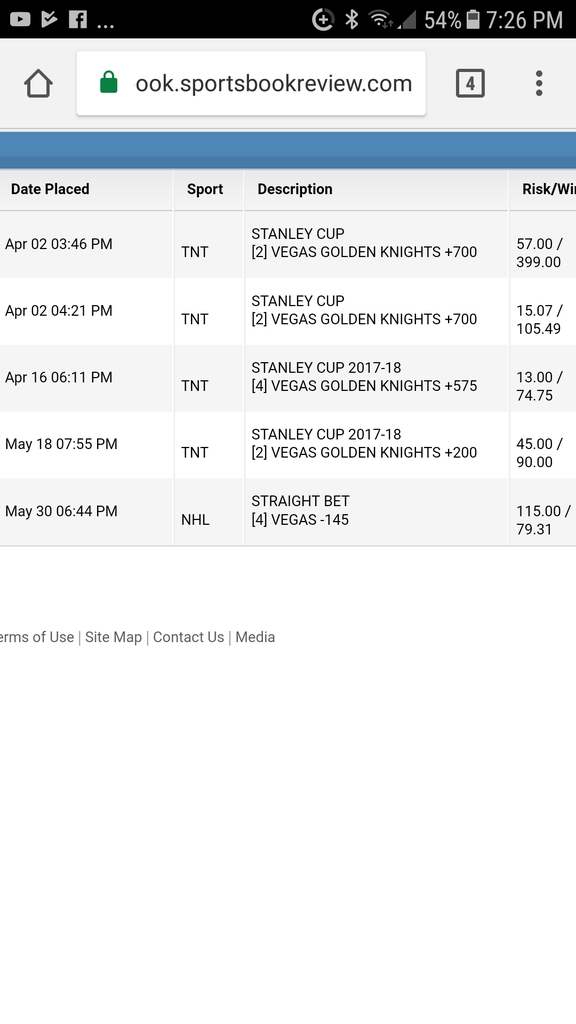Tap the battery indicator icon
The height and width of the screenshot is (1024, 576).
point(473,20)
